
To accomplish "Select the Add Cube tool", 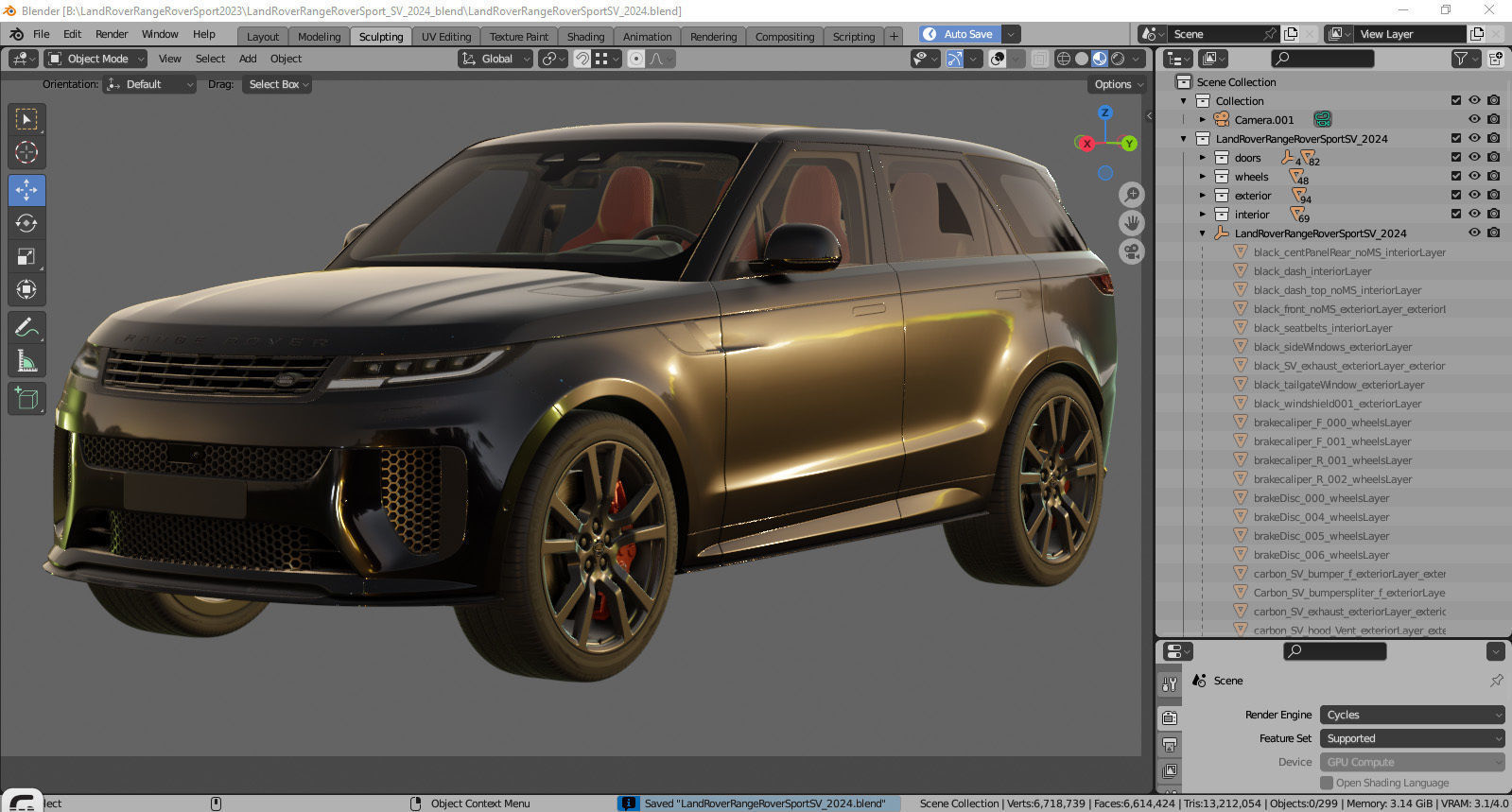I will click(x=26, y=399).
